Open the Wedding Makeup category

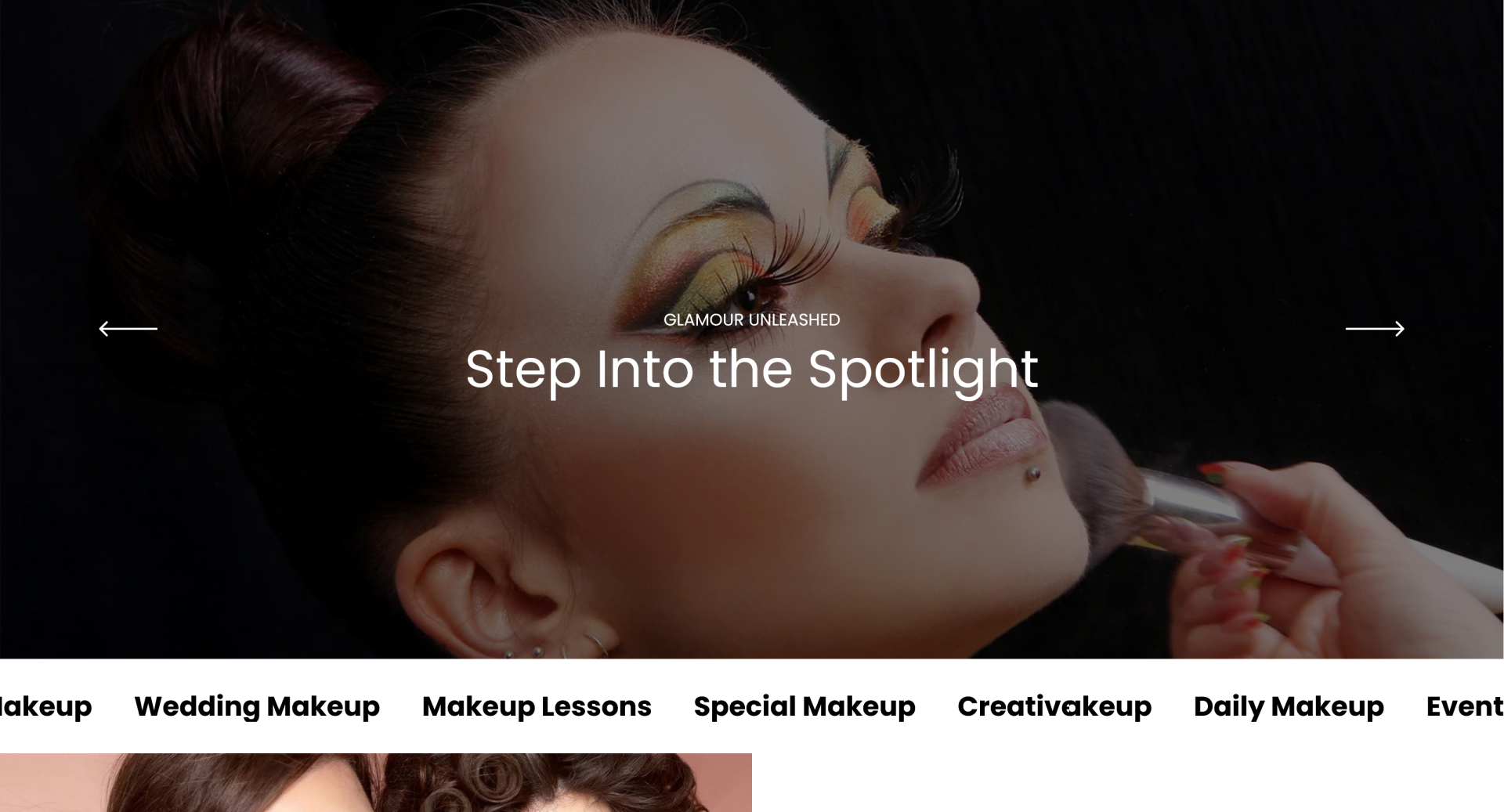(x=257, y=706)
